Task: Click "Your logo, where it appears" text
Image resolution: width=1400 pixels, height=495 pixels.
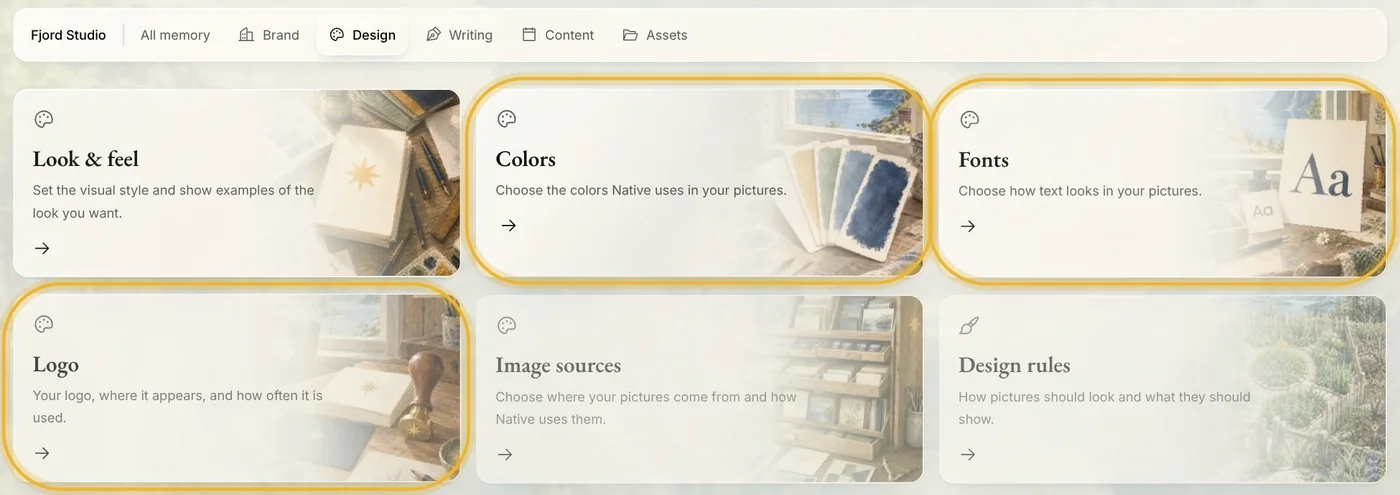Action: [177, 406]
